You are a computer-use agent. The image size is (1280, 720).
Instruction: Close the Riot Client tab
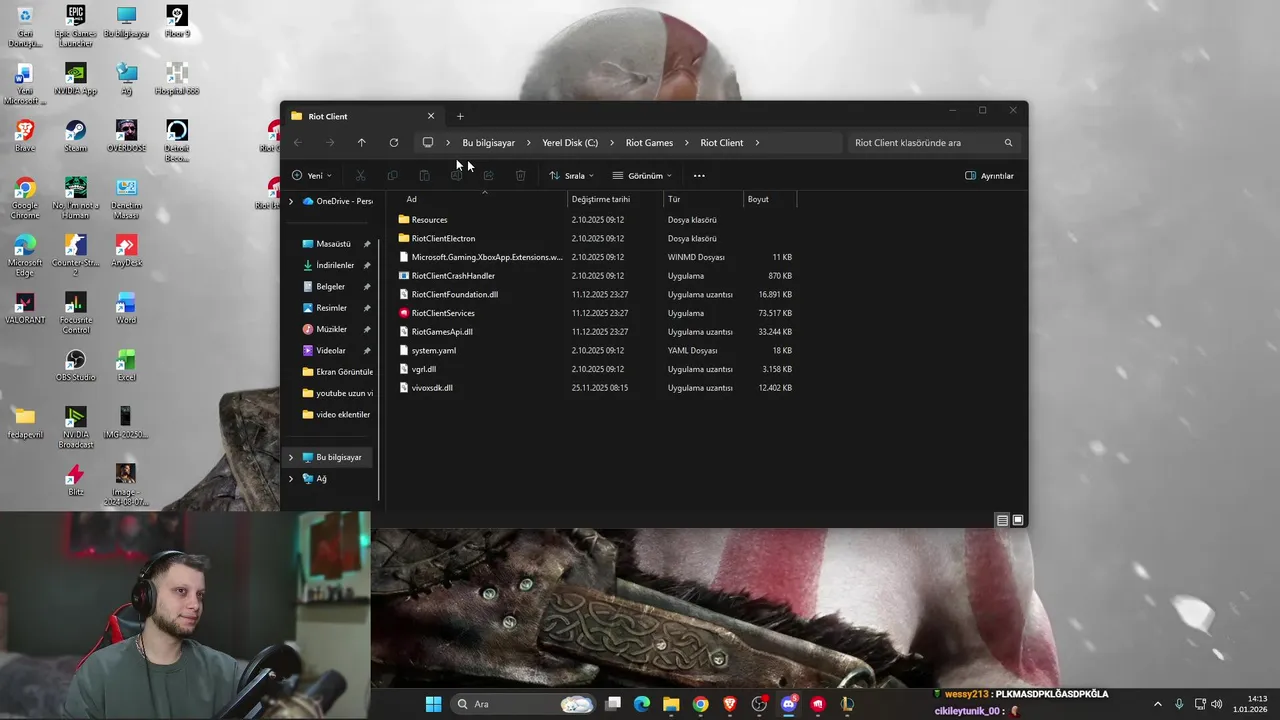click(x=431, y=116)
